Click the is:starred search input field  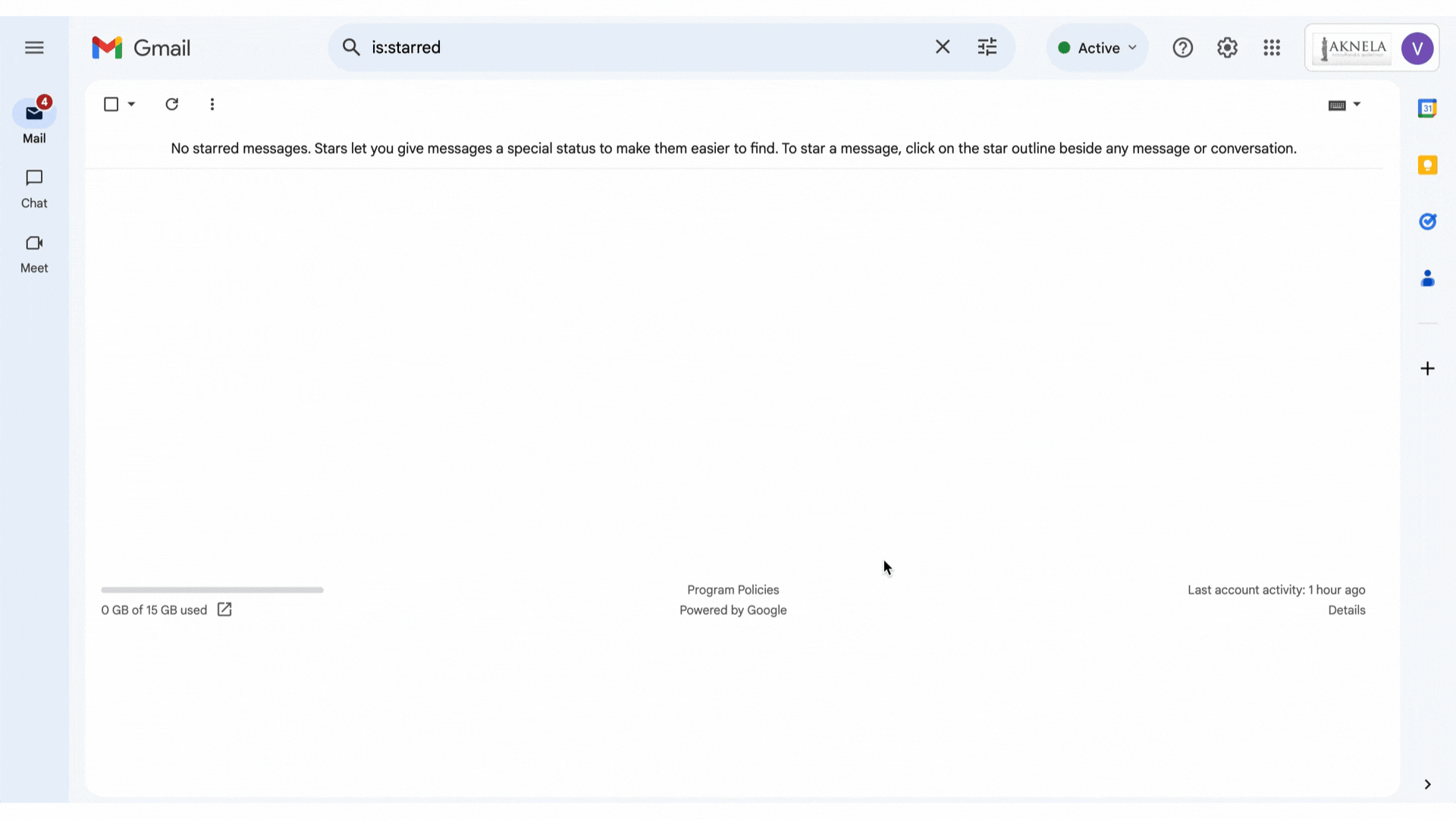tap(644, 47)
